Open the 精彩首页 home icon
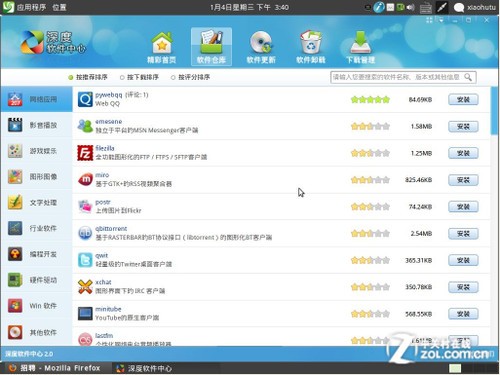The image size is (500, 375). (162, 47)
